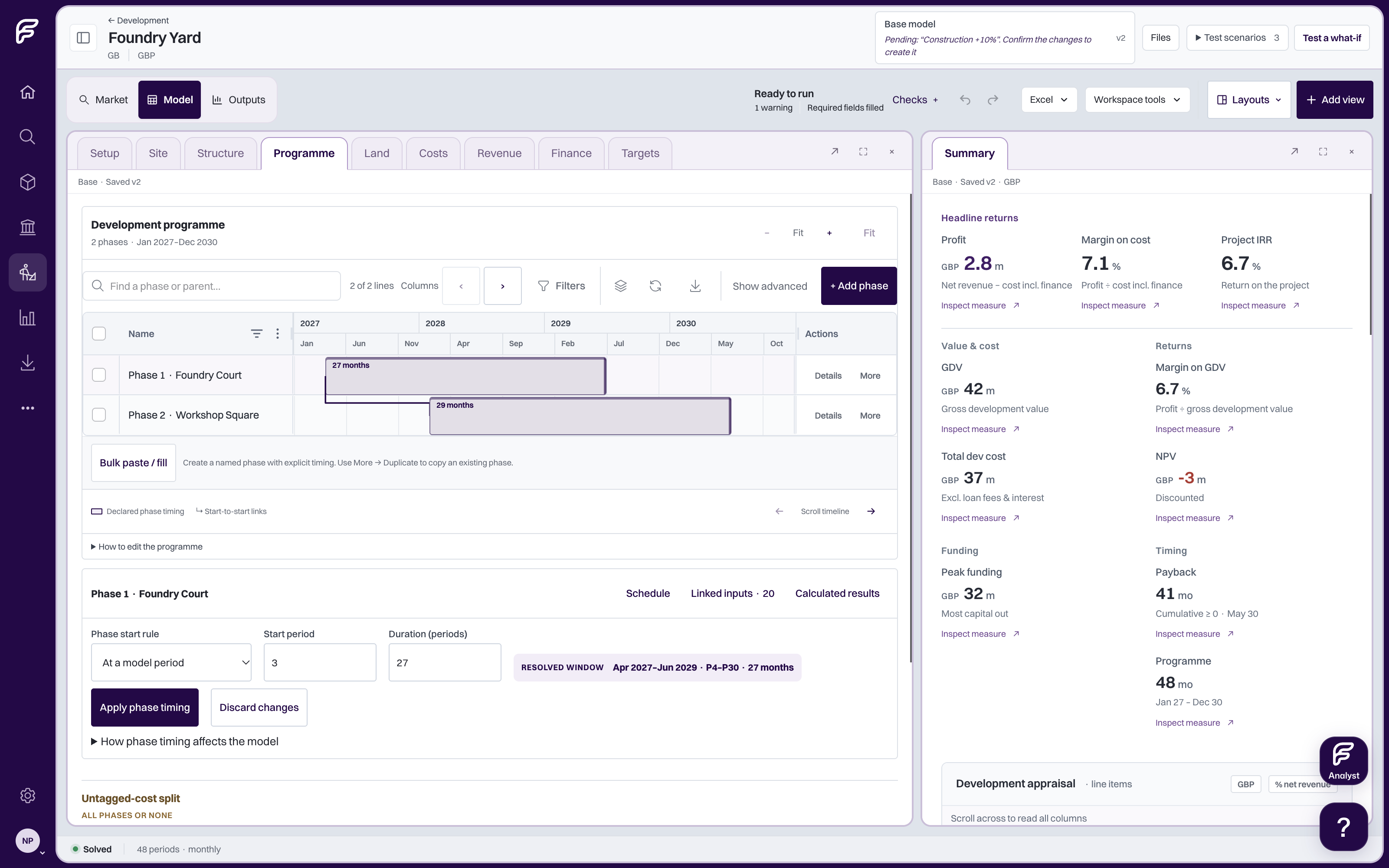Click the Duration (periods) input field
Screen dimensions: 1389x868
[445, 662]
